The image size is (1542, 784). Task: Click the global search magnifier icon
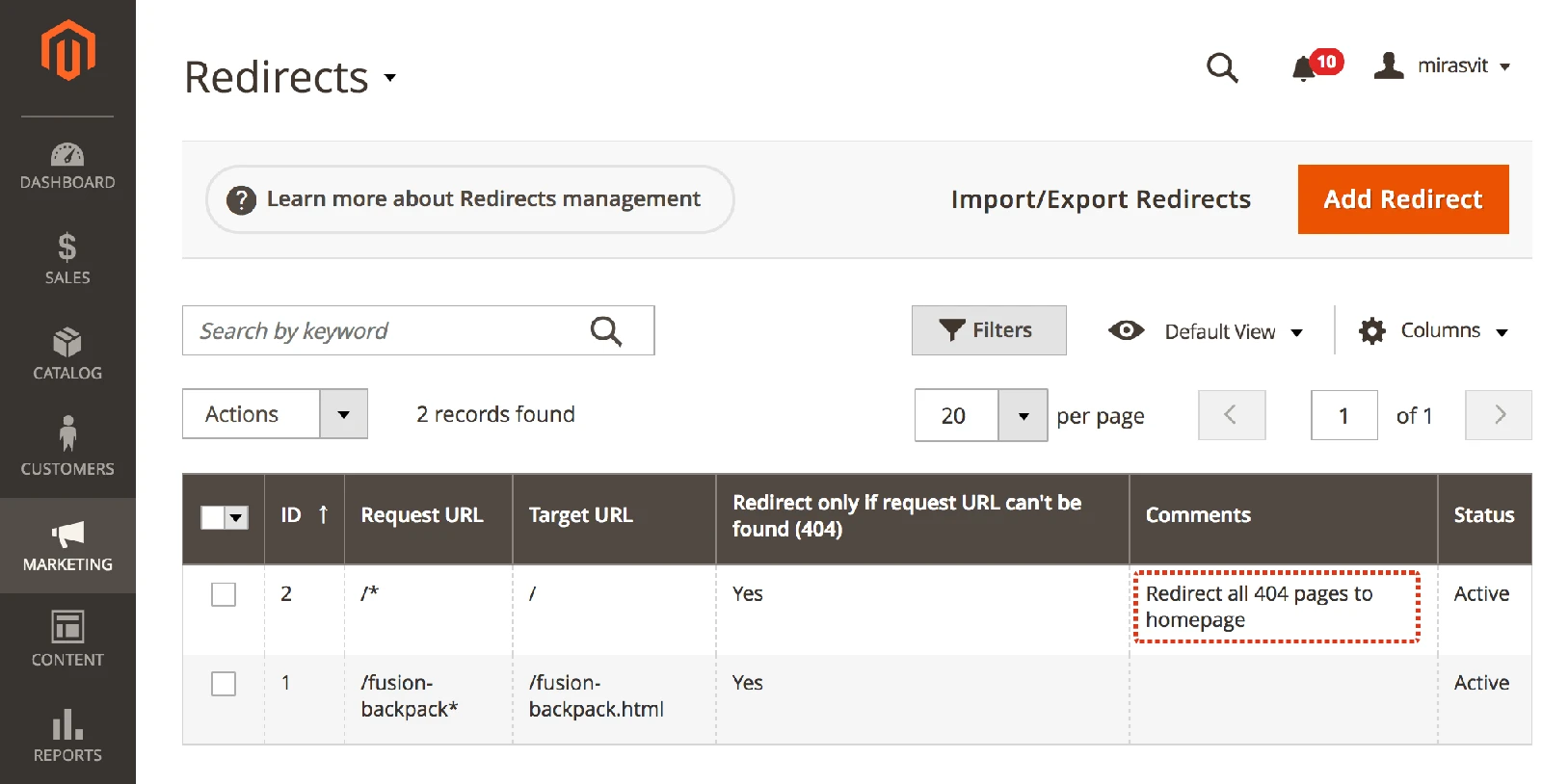1222,67
